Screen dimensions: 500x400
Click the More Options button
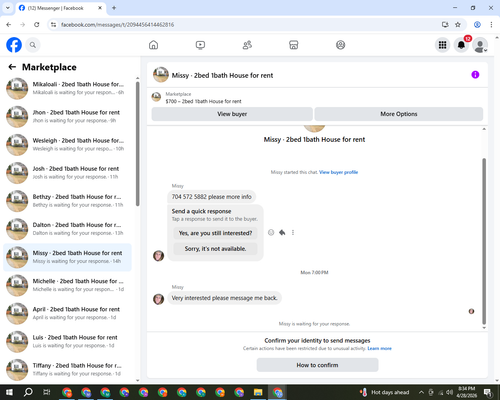point(399,114)
